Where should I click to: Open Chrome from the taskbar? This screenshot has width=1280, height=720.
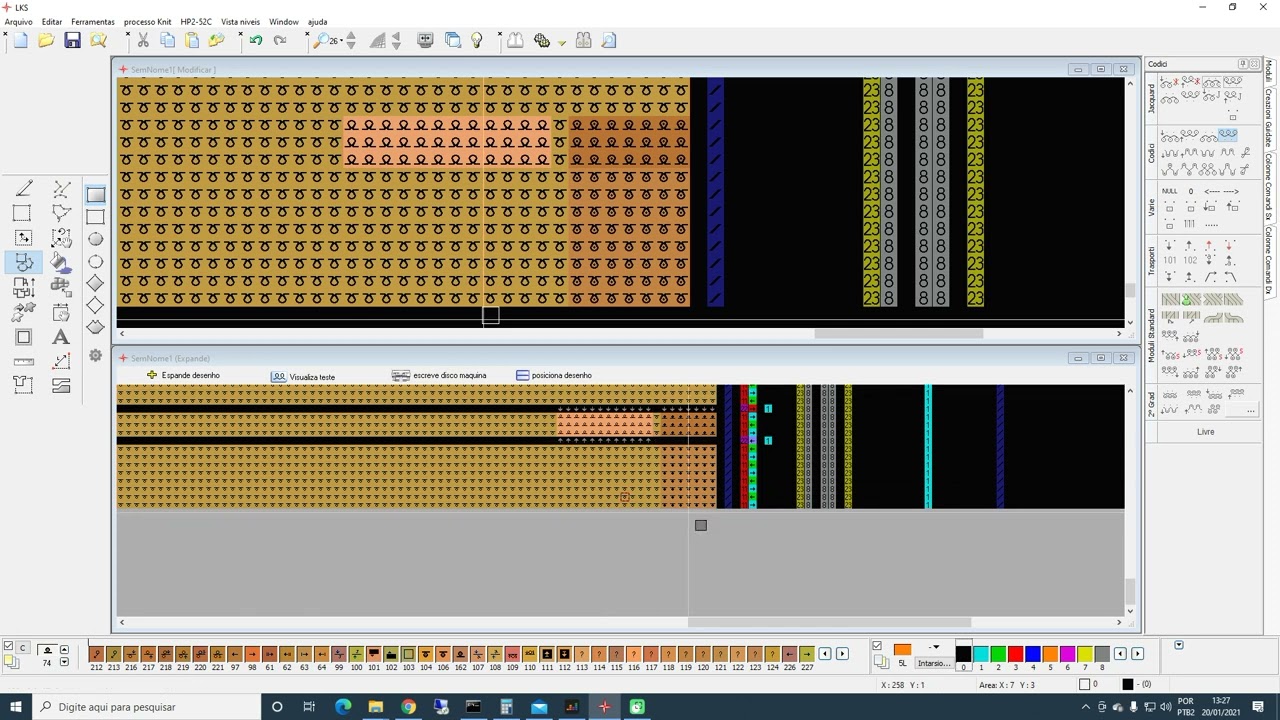[x=408, y=707]
